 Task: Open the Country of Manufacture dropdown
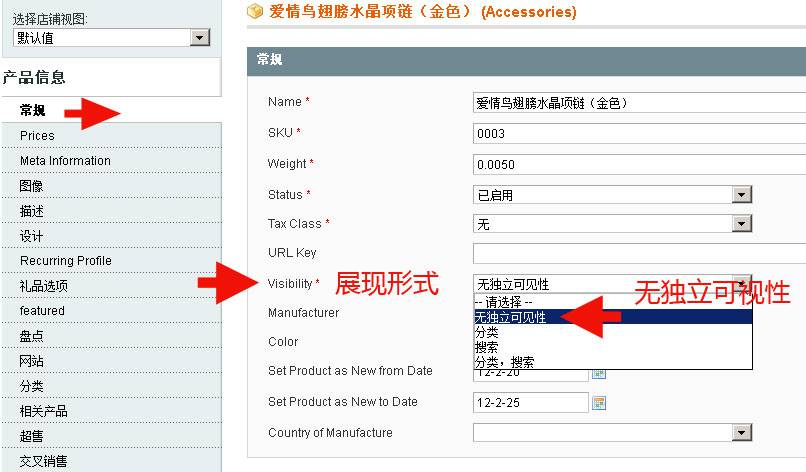tap(612, 432)
